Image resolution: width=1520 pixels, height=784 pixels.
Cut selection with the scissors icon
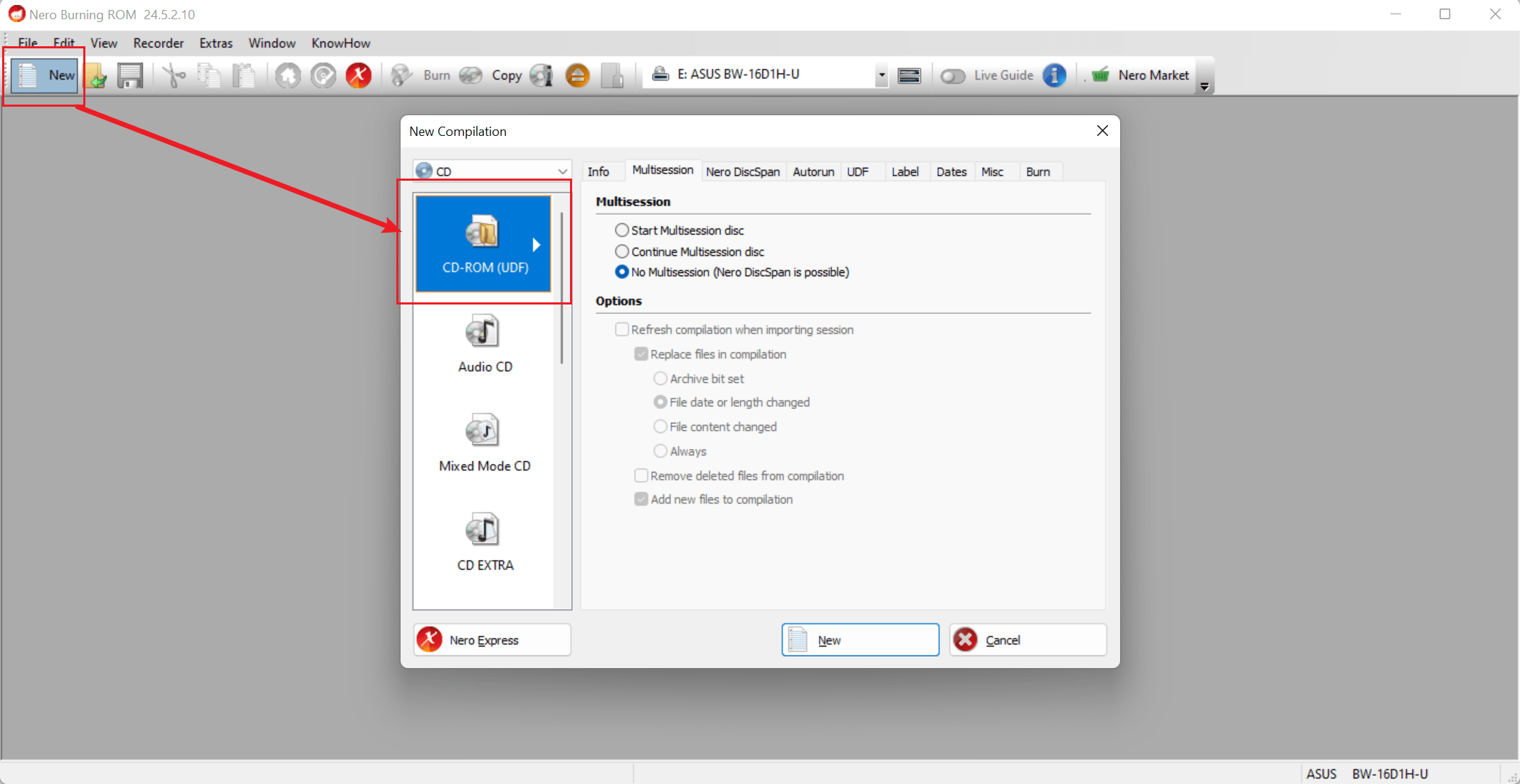point(172,75)
